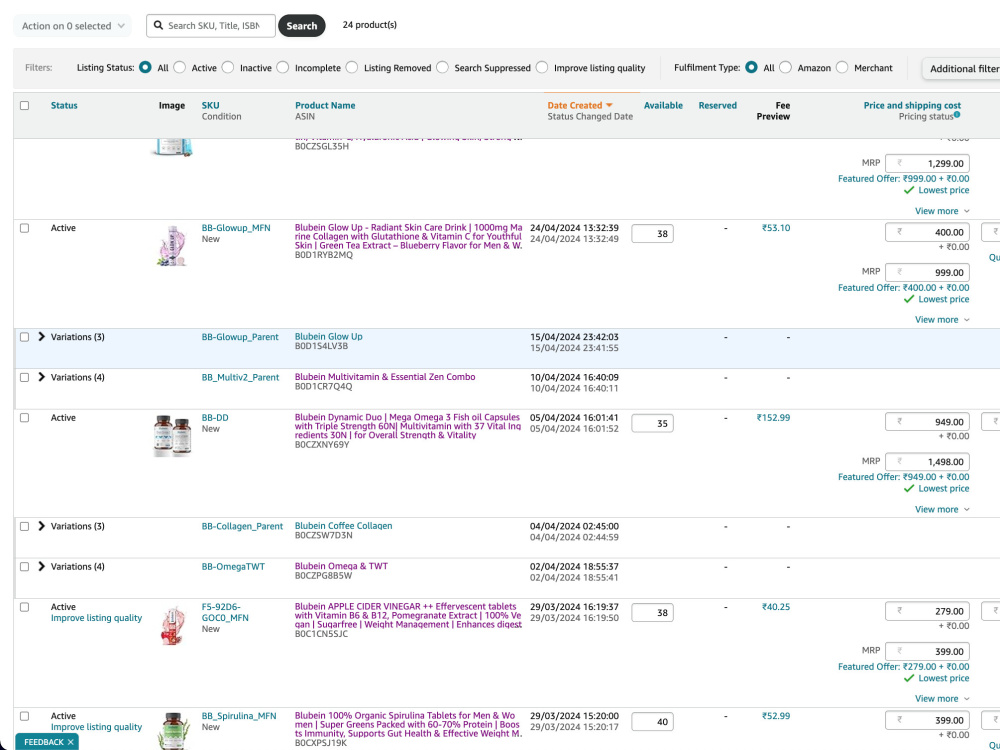The width and height of the screenshot is (1000, 750).
Task: Tick checkbox for BB-DD row
Action: [24, 418]
